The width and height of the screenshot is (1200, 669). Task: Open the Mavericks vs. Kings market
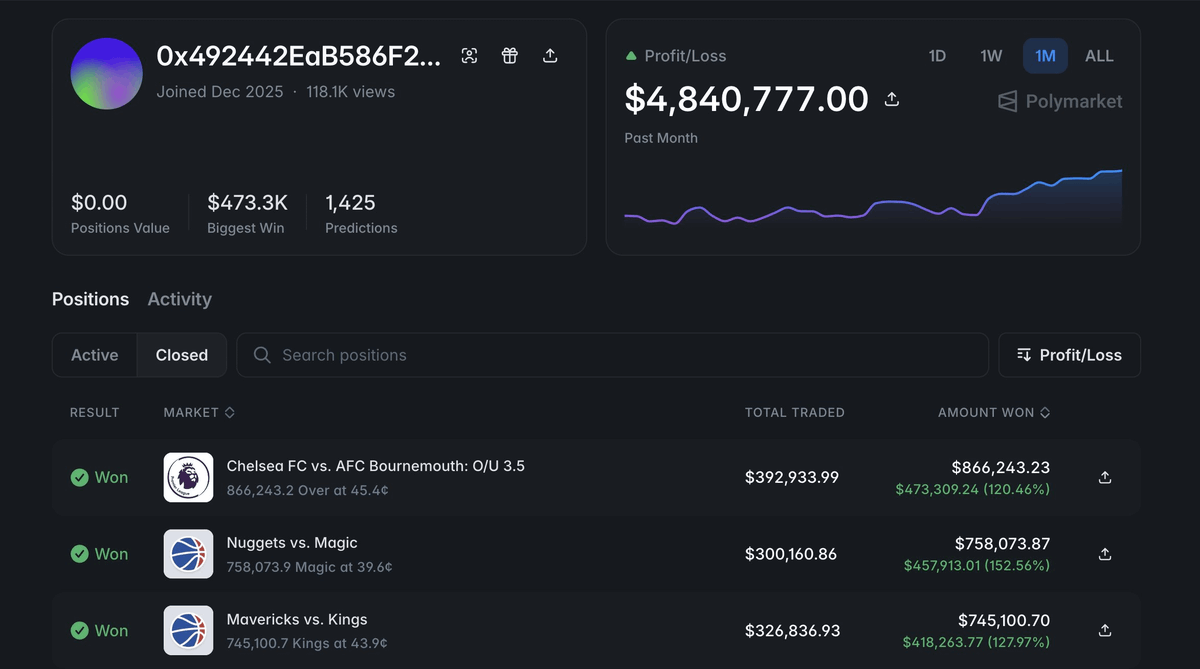tap(297, 620)
